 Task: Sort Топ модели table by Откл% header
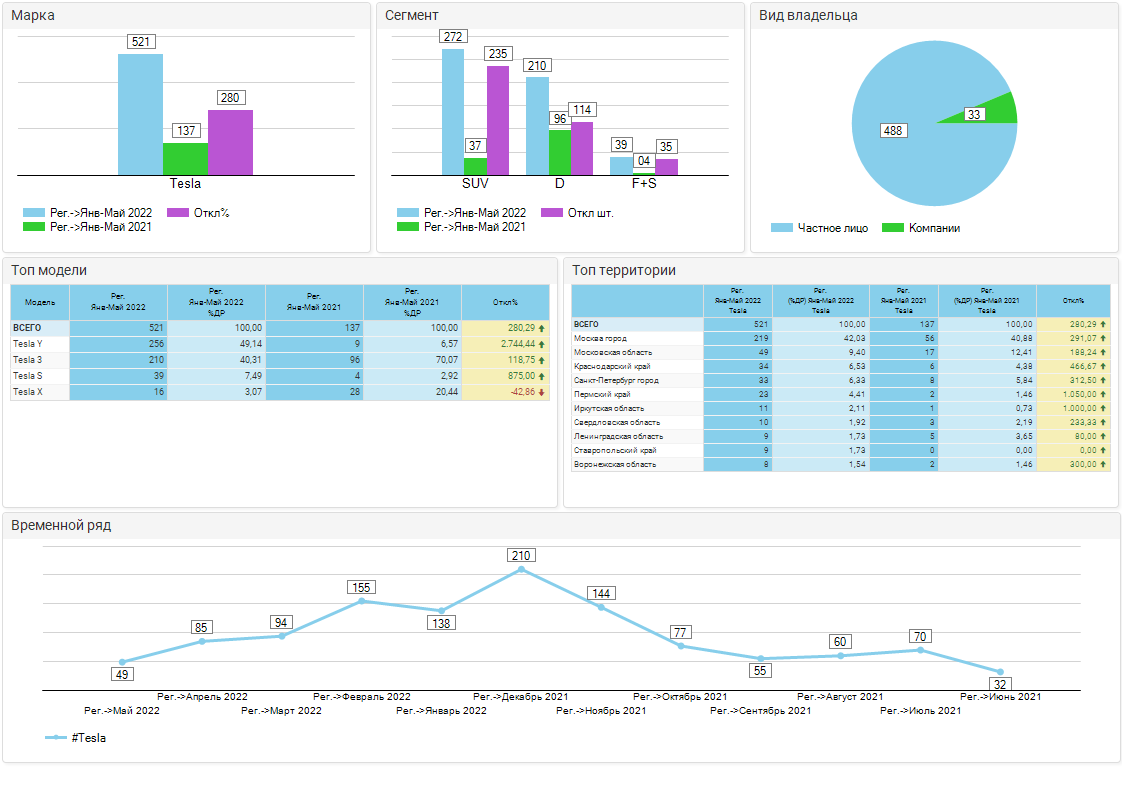pos(505,302)
